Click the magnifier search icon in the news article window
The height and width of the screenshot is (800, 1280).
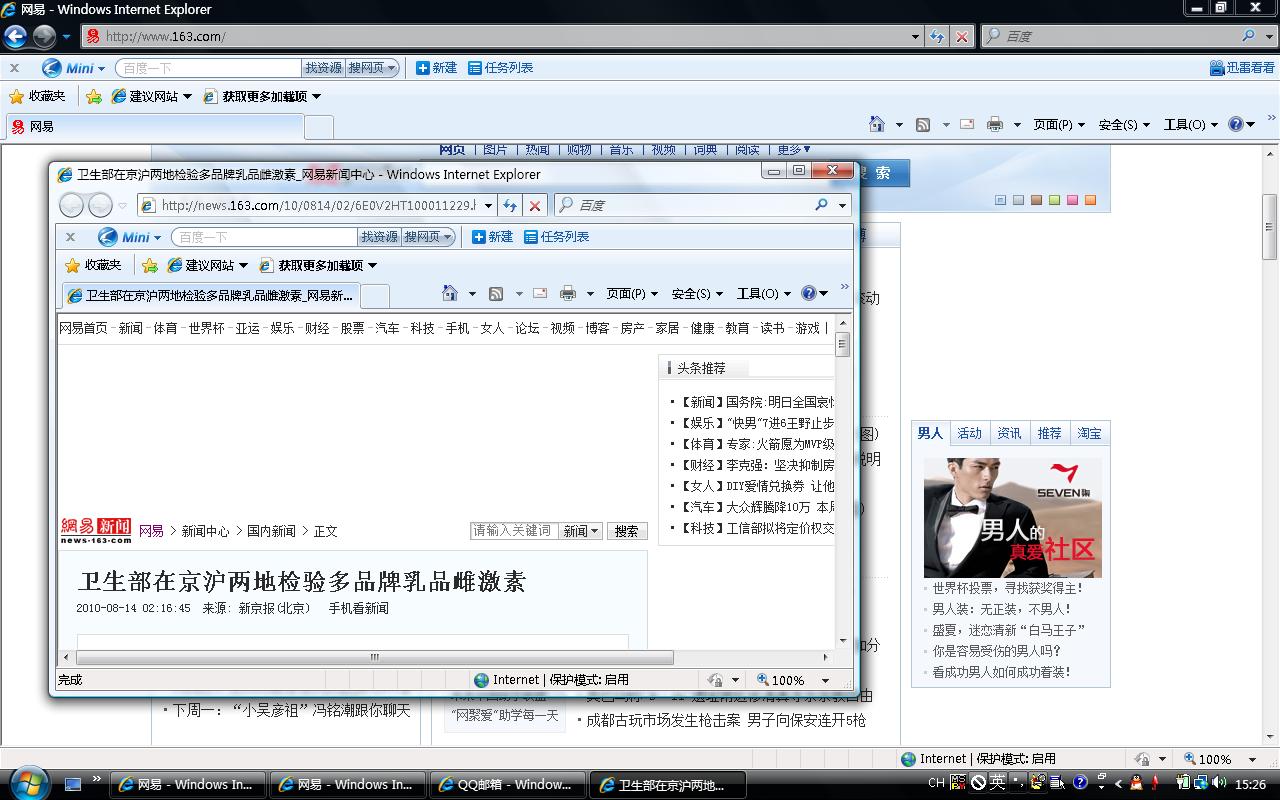point(821,205)
